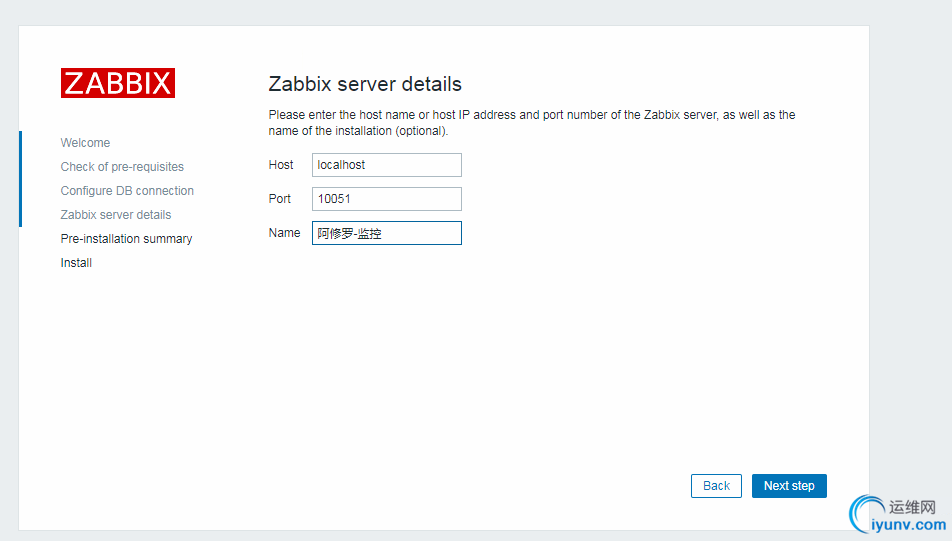
Task: Jump to Pre-installation summary step
Action: [126, 239]
